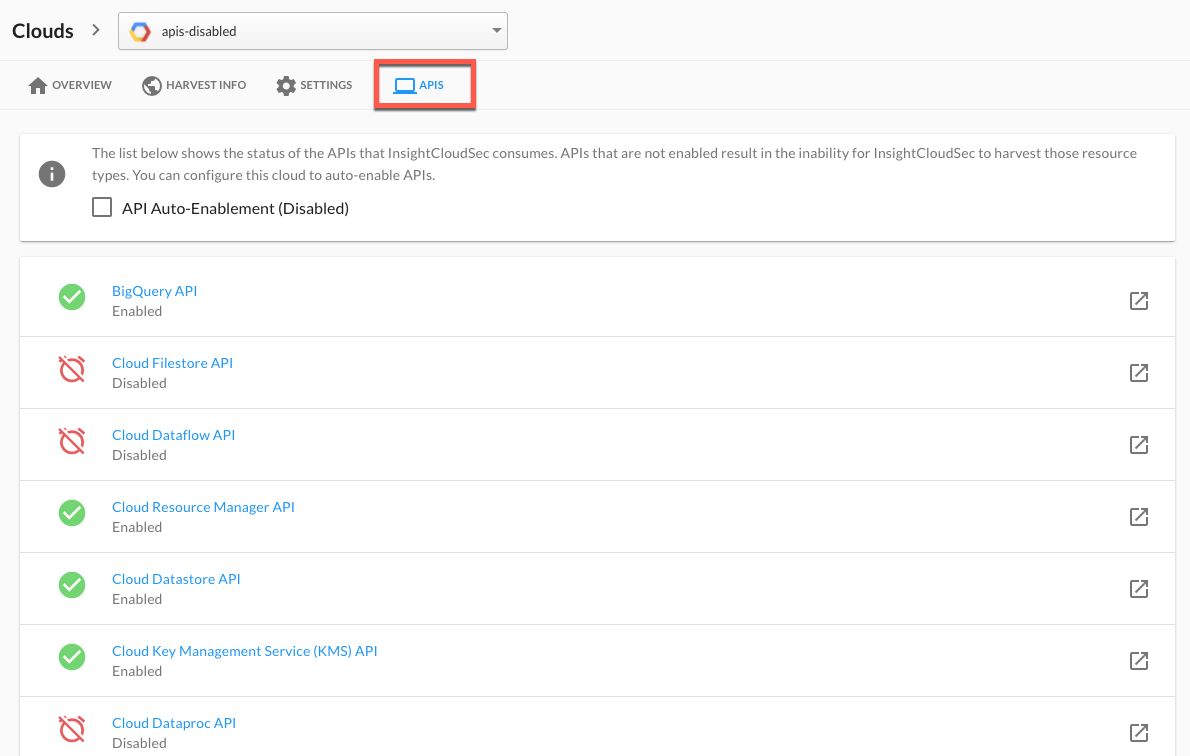Screen dimensions: 1190x756
Task: Open the Cloud Filestore API link
Action: pos(172,363)
